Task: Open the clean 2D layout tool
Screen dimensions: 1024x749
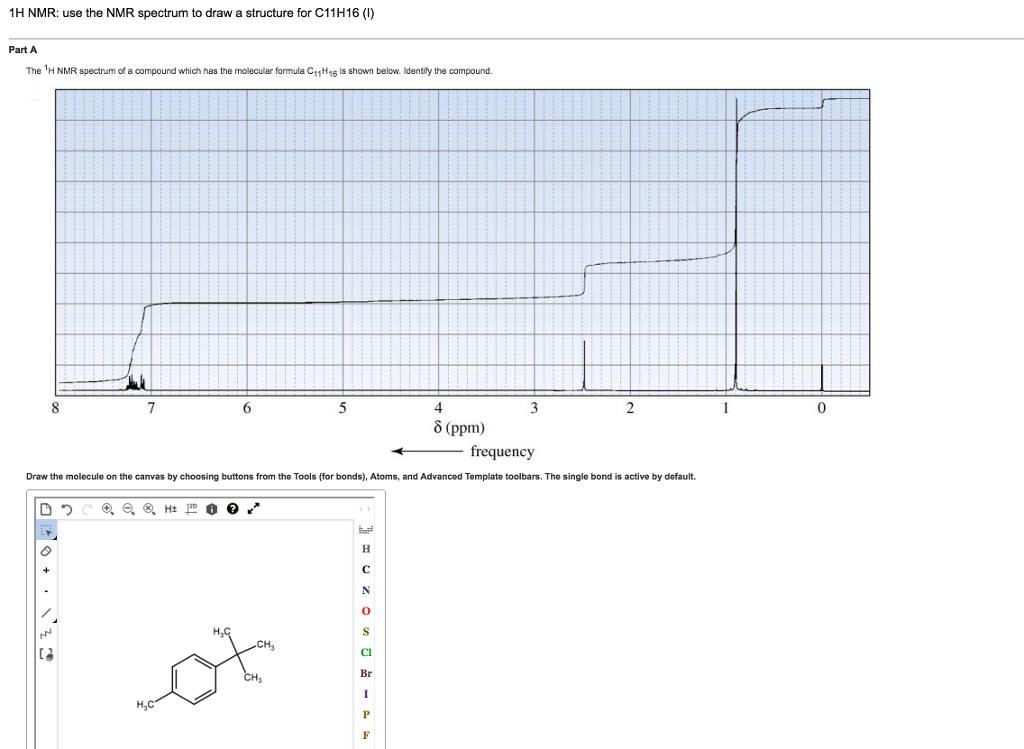Action: [191, 509]
